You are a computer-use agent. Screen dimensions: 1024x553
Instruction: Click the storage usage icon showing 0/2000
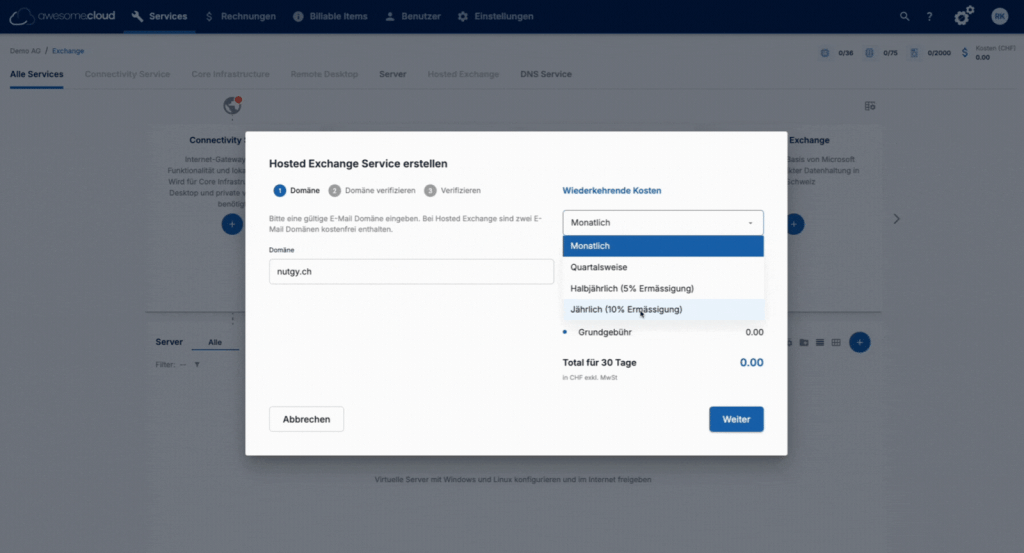[914, 53]
